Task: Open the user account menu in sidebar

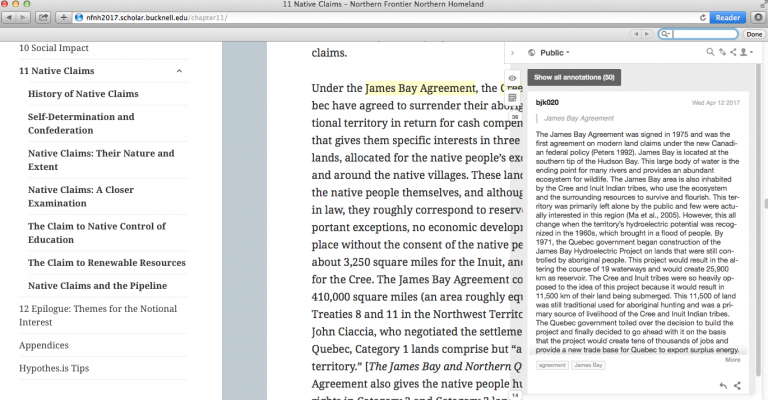Action: point(746,52)
